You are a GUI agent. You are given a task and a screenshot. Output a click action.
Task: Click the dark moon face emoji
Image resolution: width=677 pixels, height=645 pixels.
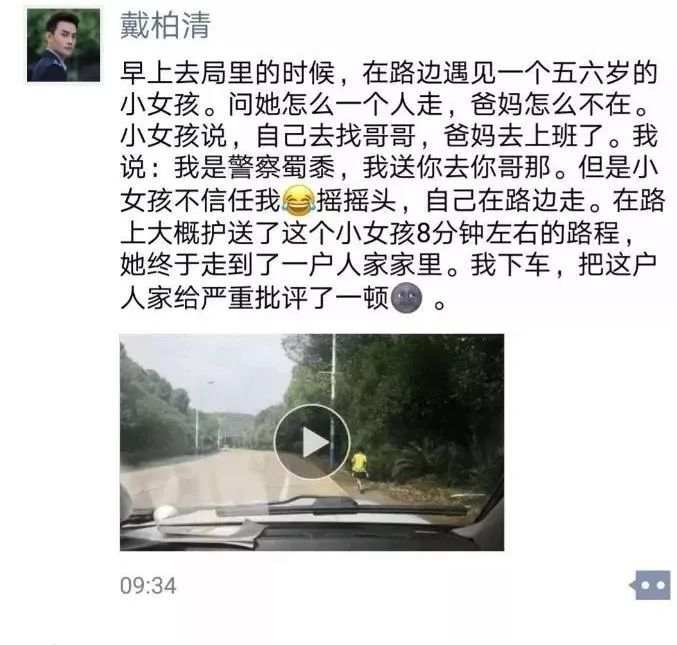pos(406,297)
